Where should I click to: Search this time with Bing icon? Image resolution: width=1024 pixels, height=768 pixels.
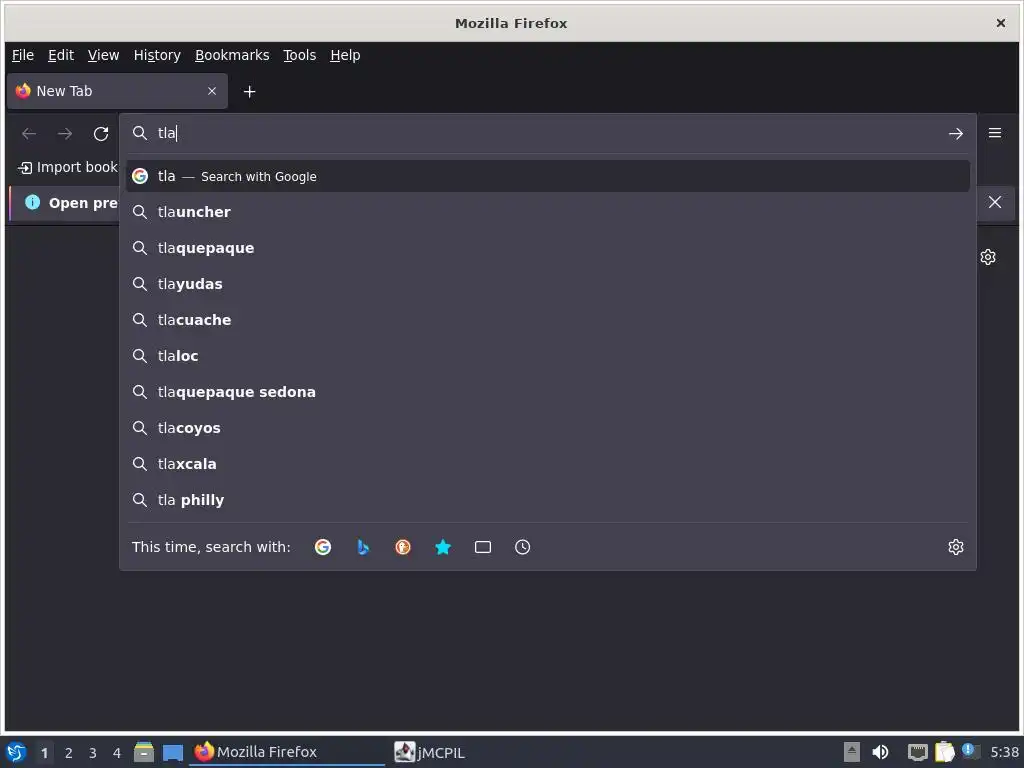tap(363, 547)
